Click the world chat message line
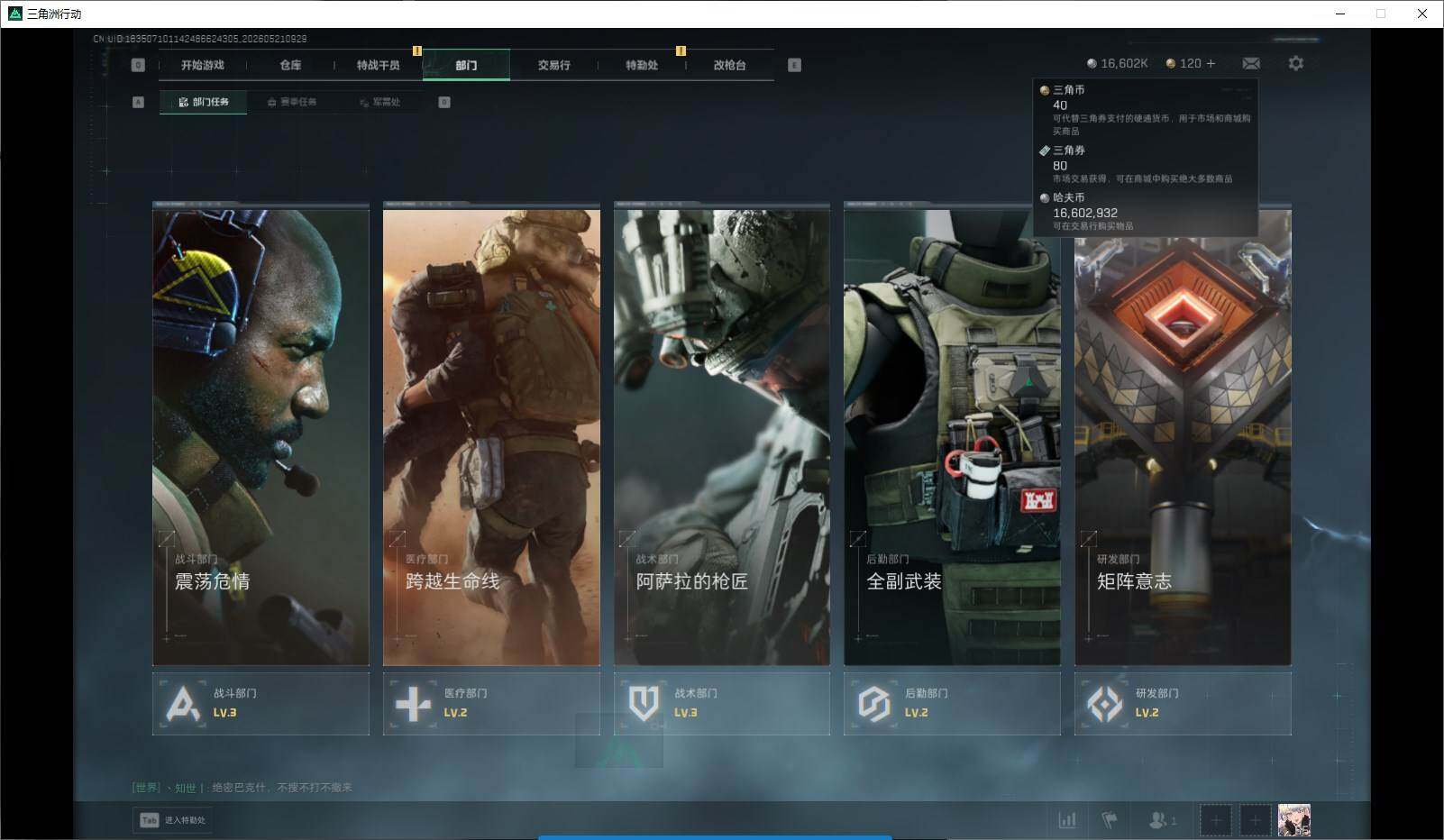Viewport: 1444px width, 840px height. [242, 788]
